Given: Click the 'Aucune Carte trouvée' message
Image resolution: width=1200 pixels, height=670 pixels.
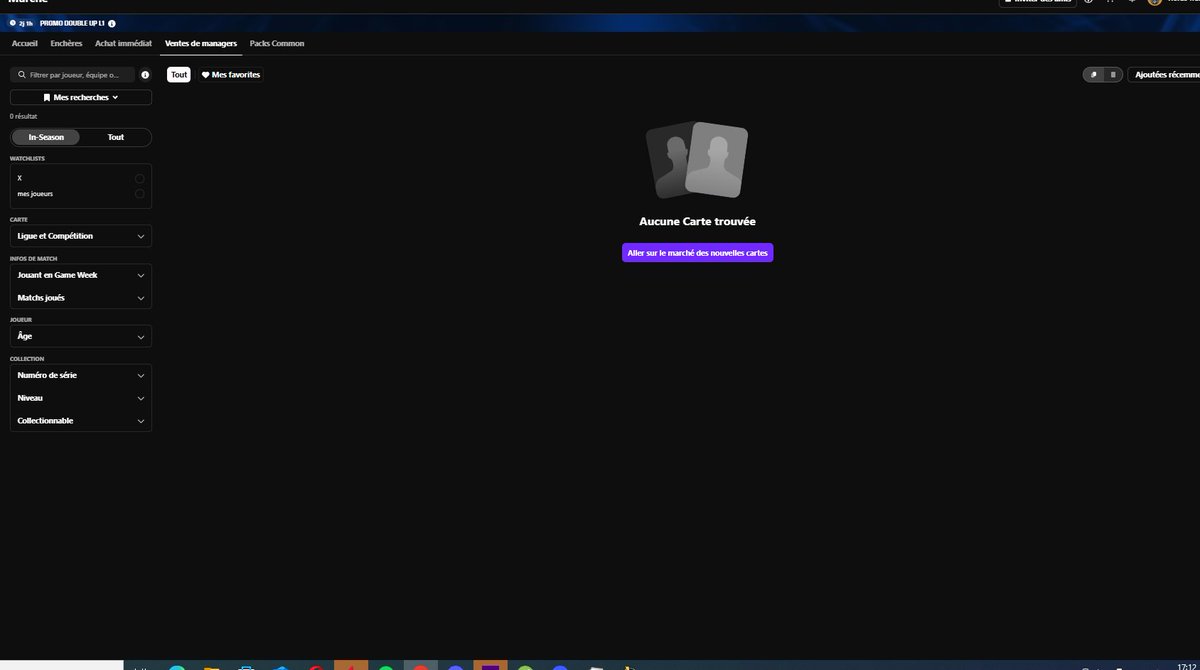Looking at the screenshot, I should [x=697, y=222].
